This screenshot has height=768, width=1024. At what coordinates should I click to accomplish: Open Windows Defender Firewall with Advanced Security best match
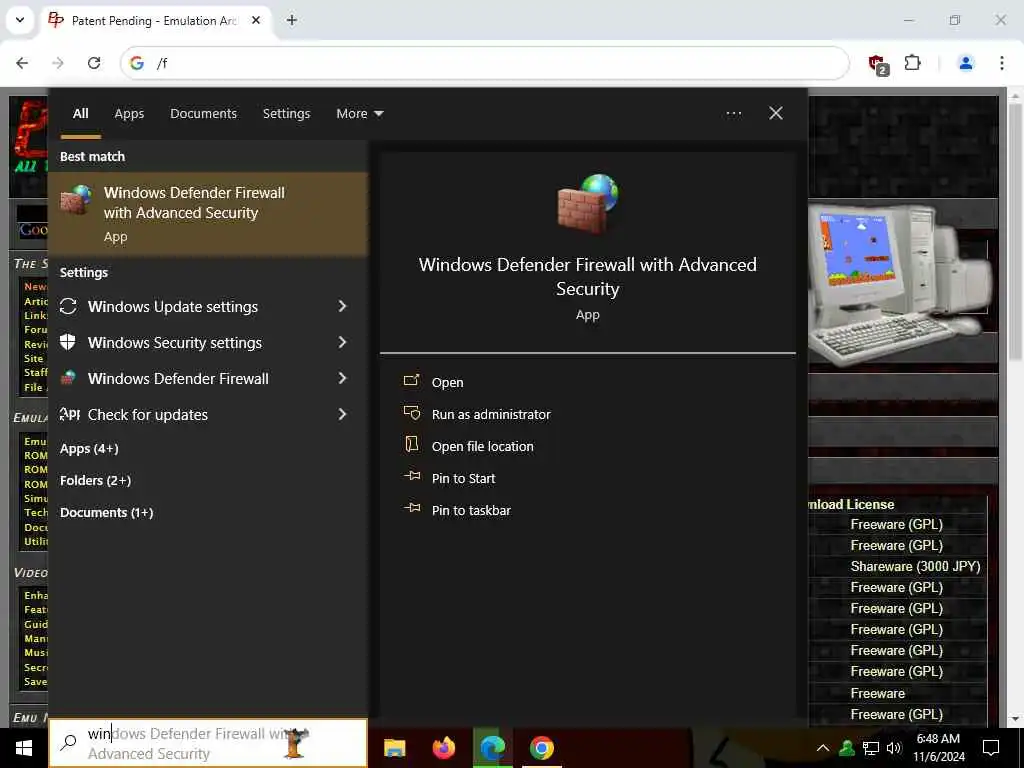(208, 214)
